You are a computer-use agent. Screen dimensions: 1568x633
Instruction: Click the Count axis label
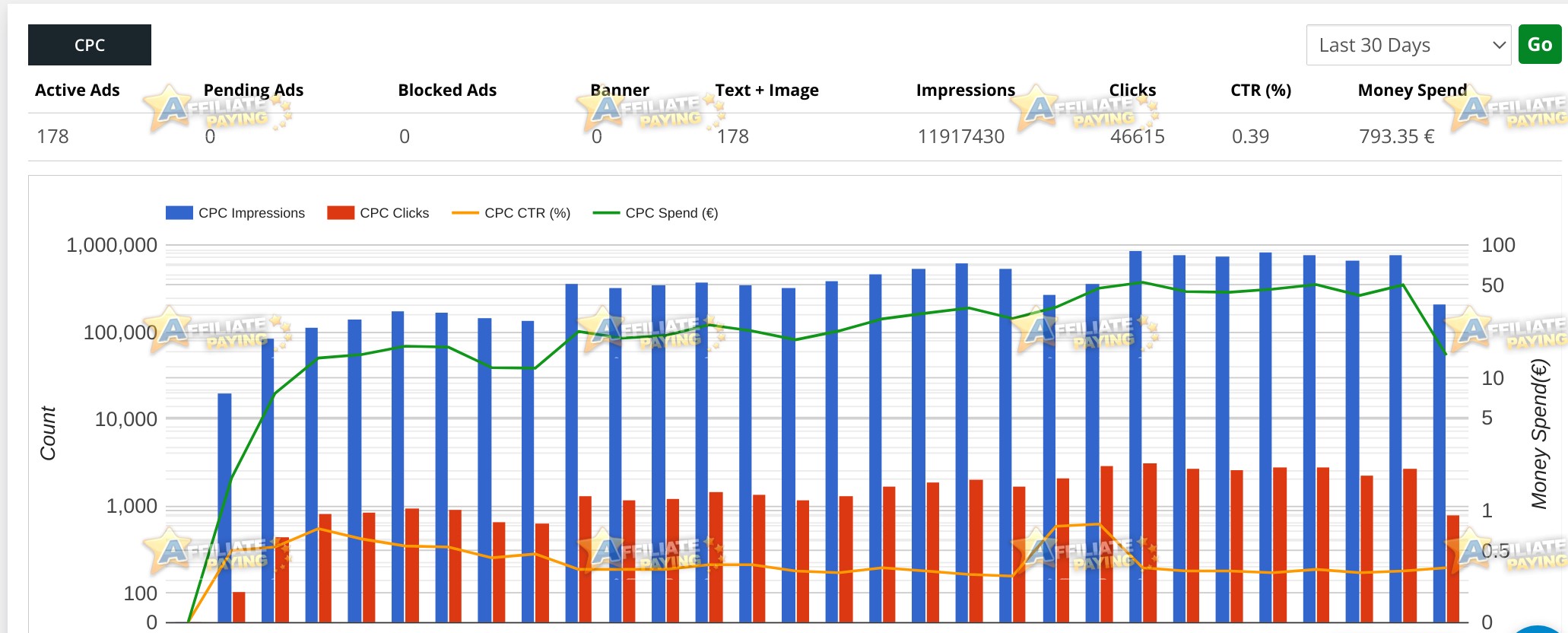(x=48, y=433)
